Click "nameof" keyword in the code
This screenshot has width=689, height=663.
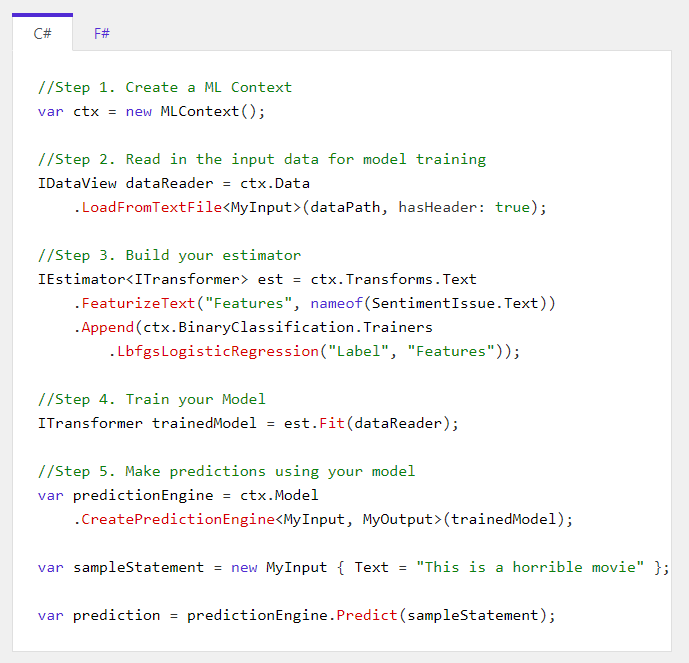point(337,303)
